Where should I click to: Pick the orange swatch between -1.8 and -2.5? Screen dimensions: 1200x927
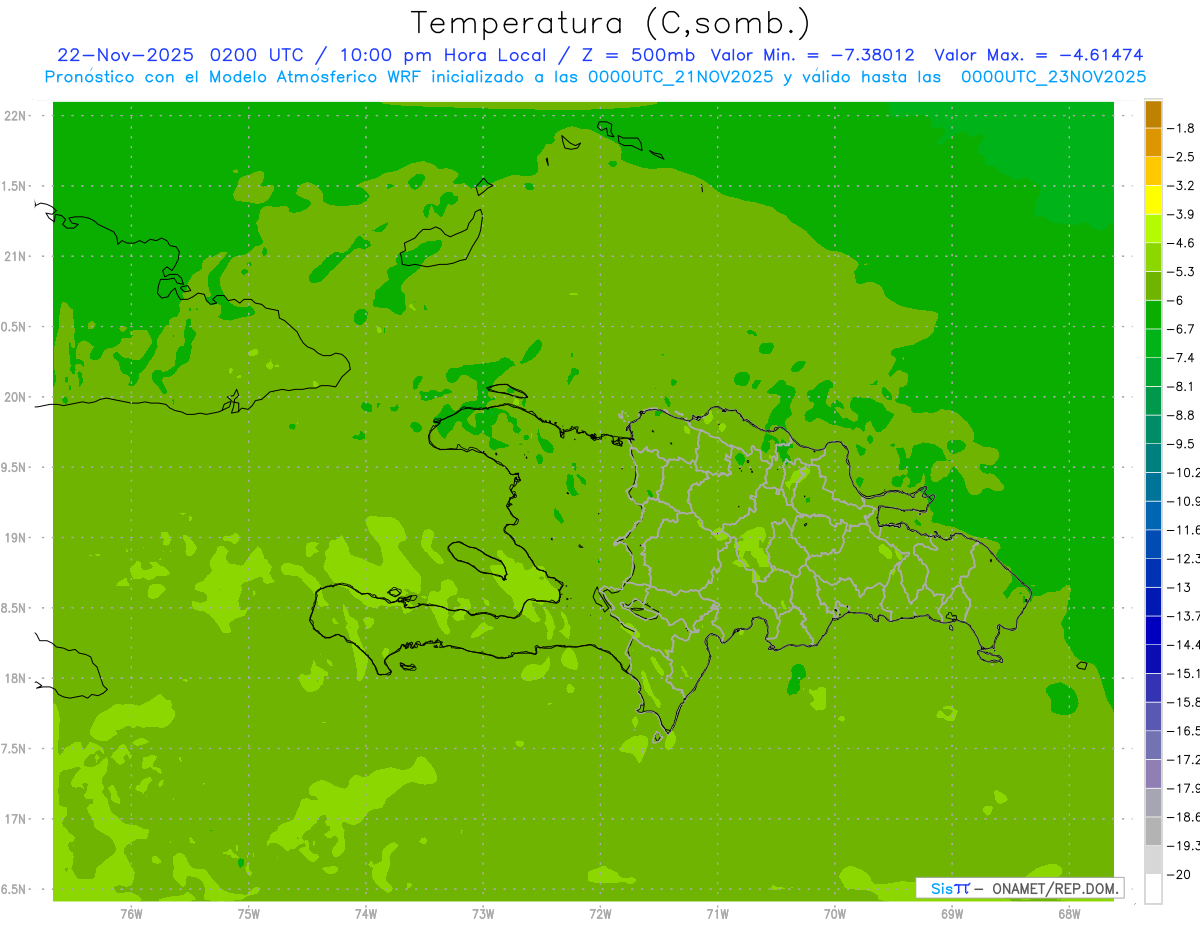tap(1153, 143)
